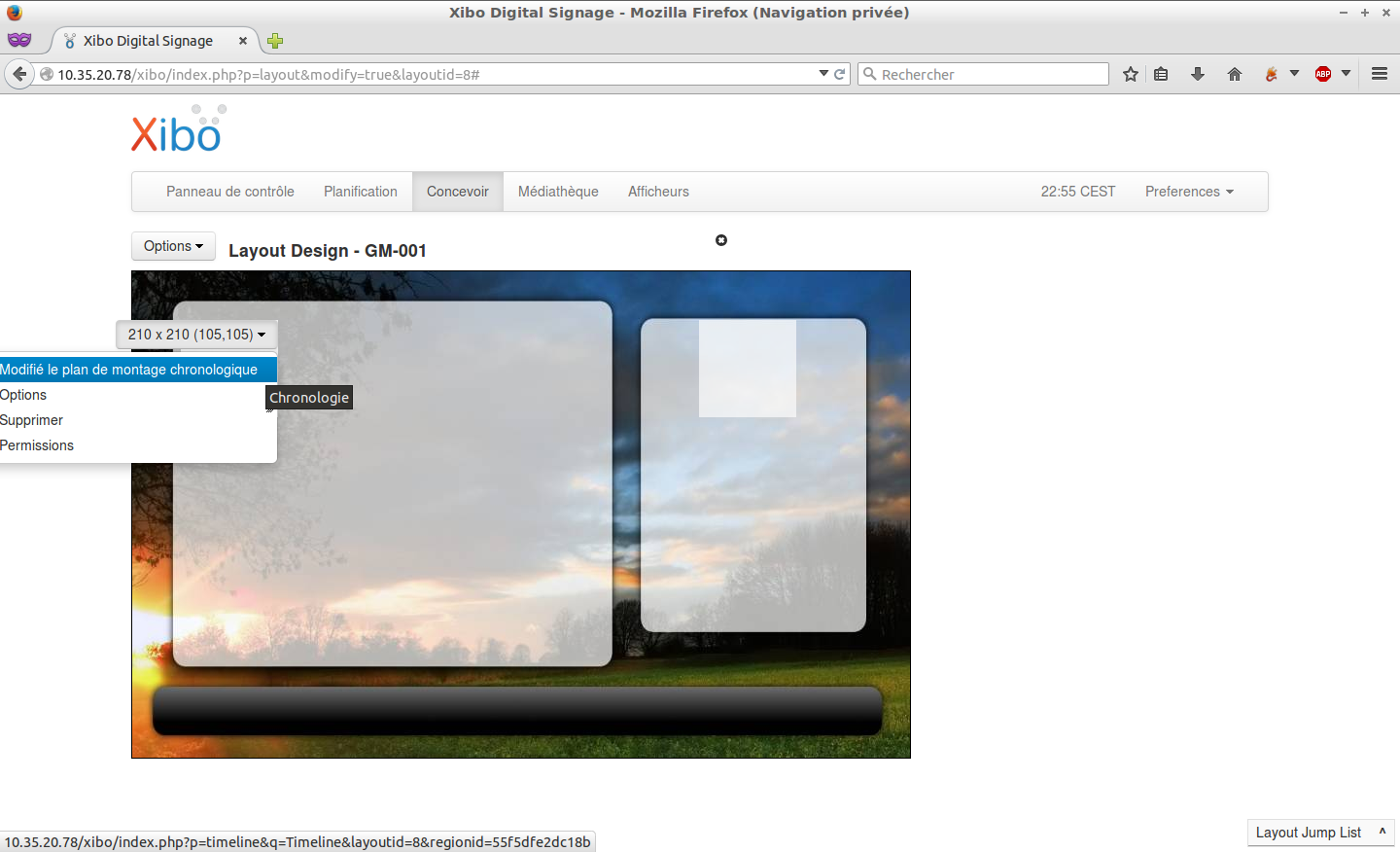Screen dimensions: 1400x852
Task: Toggle the 210 x 210 region dropdown
Action: (x=196, y=335)
